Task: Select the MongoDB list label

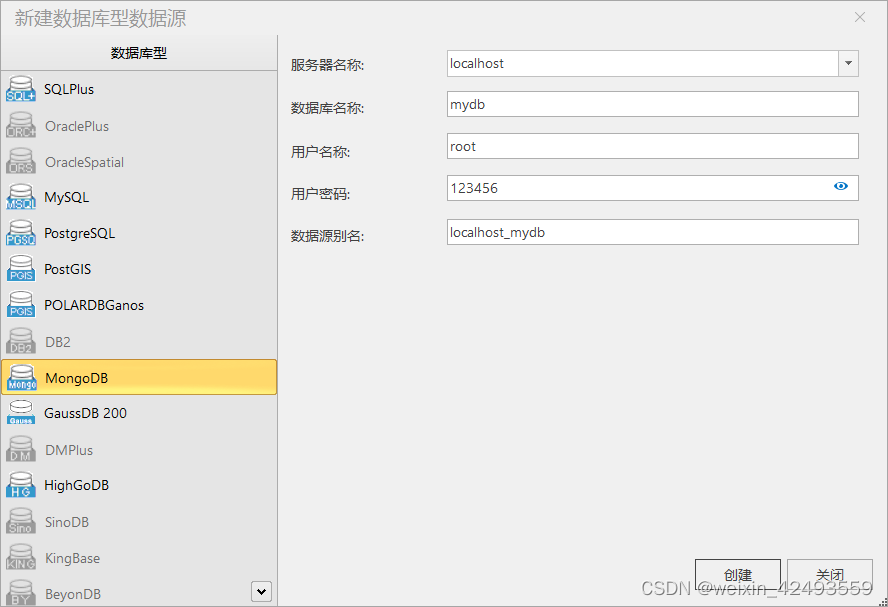Action: point(76,378)
